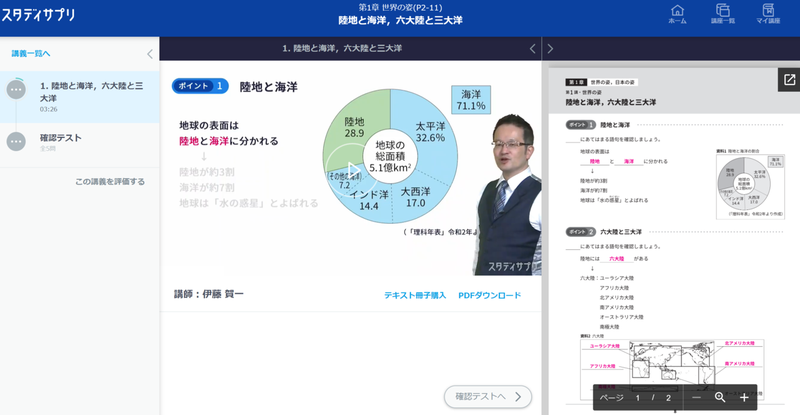Zoom out the PDF with minus icon
Screen dimensions: 800x415
(x=696, y=397)
